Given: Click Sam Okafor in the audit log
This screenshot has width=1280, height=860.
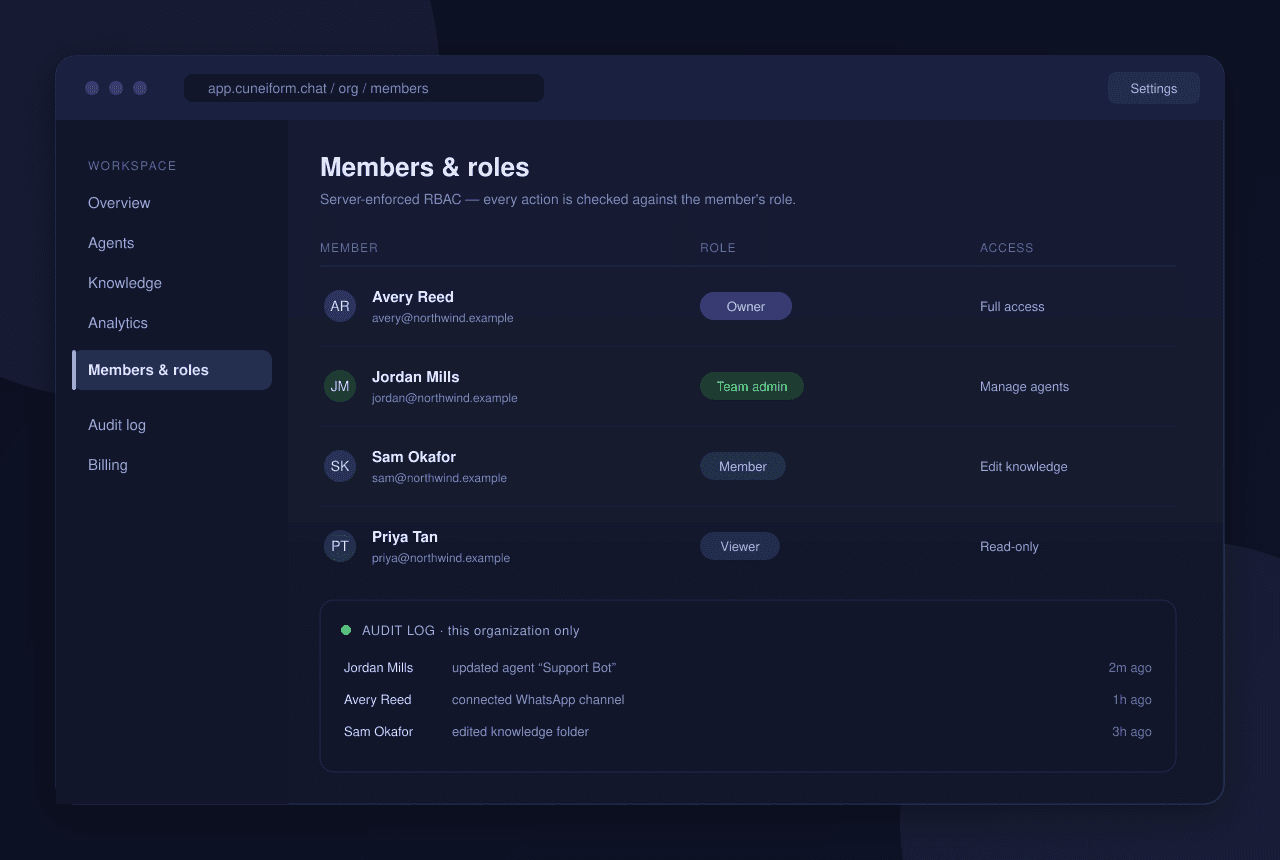Looking at the screenshot, I should pyautogui.click(x=378, y=732).
